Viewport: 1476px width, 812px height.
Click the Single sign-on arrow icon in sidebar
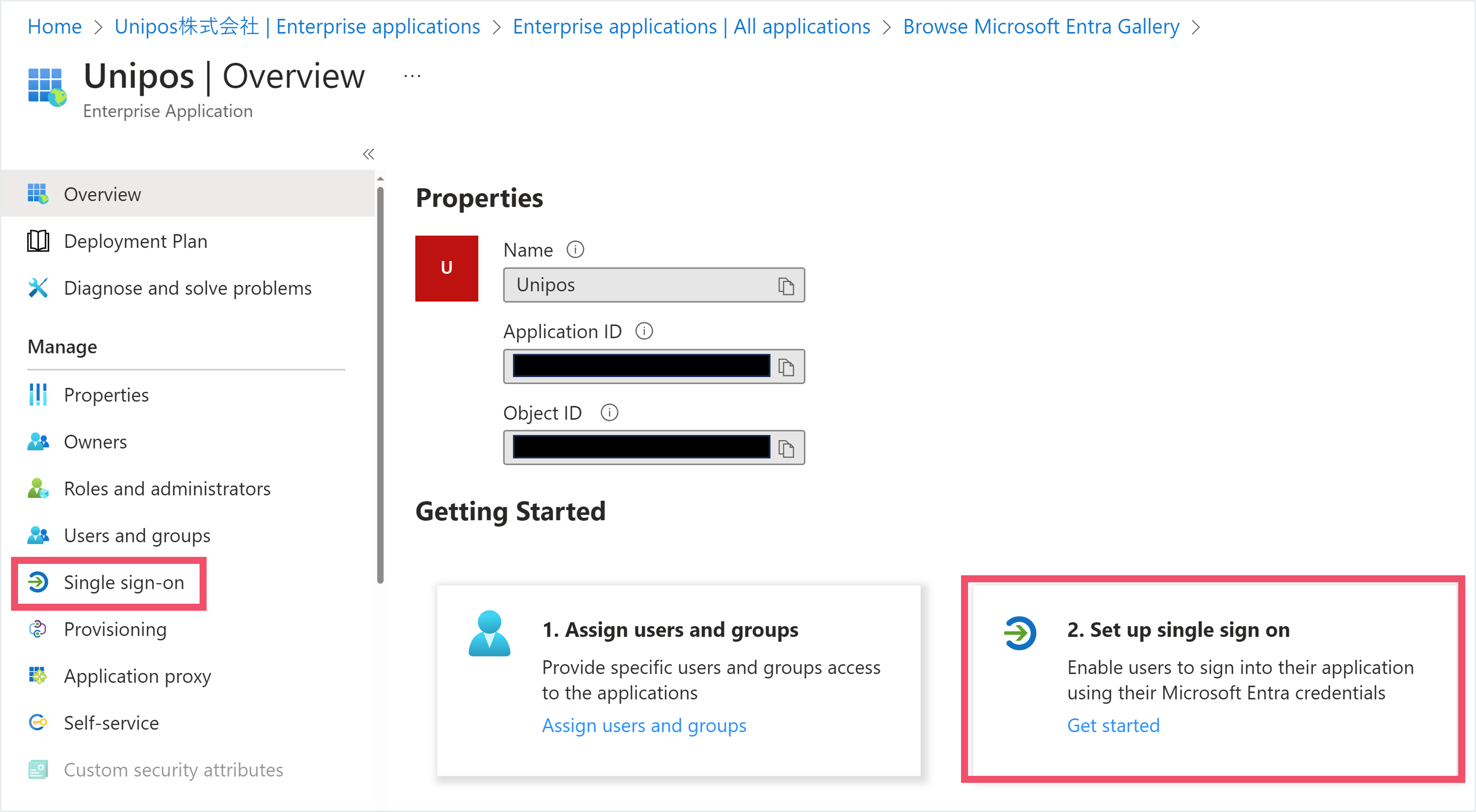(x=38, y=582)
